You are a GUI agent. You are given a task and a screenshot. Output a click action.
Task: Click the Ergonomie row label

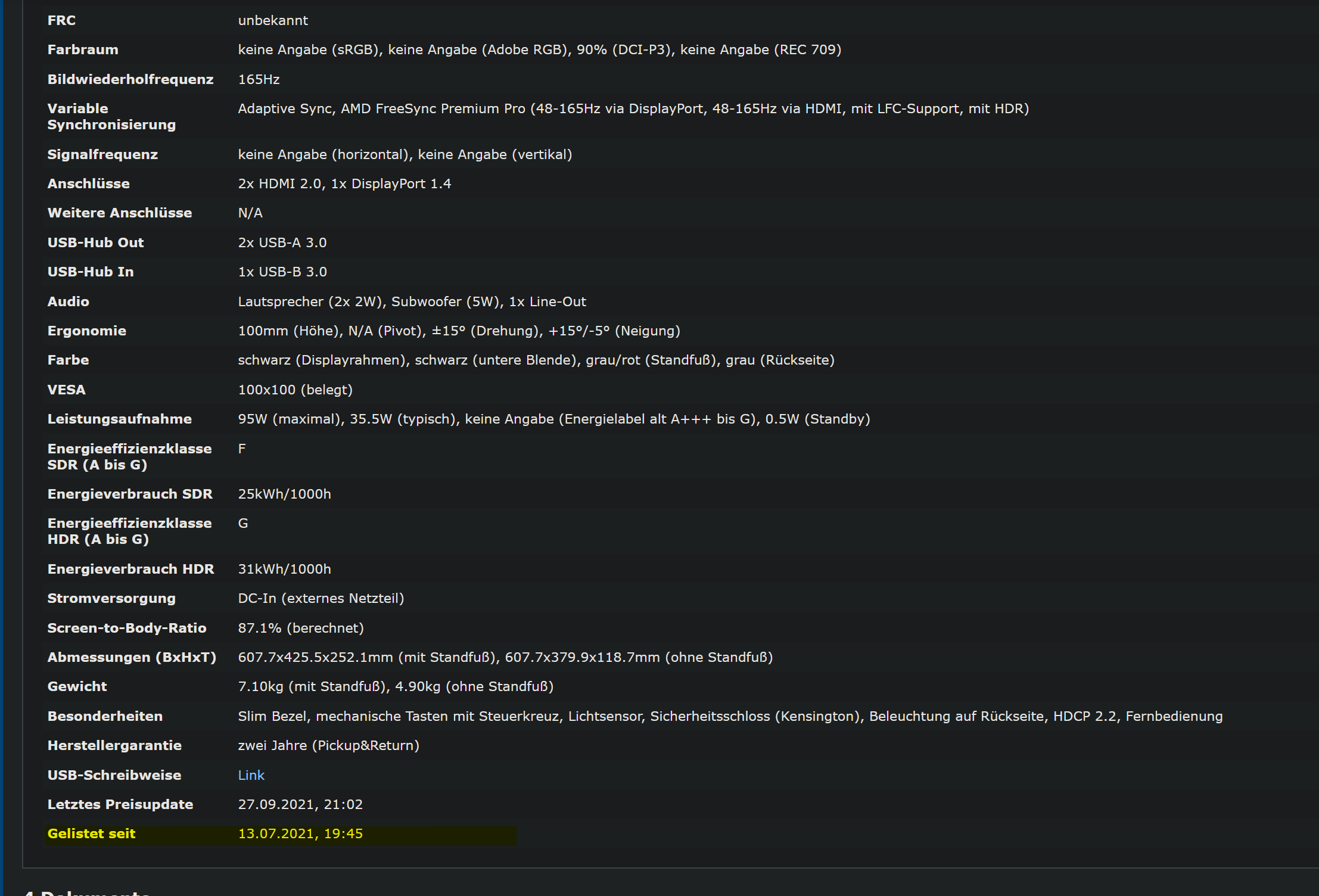pyautogui.click(x=87, y=331)
